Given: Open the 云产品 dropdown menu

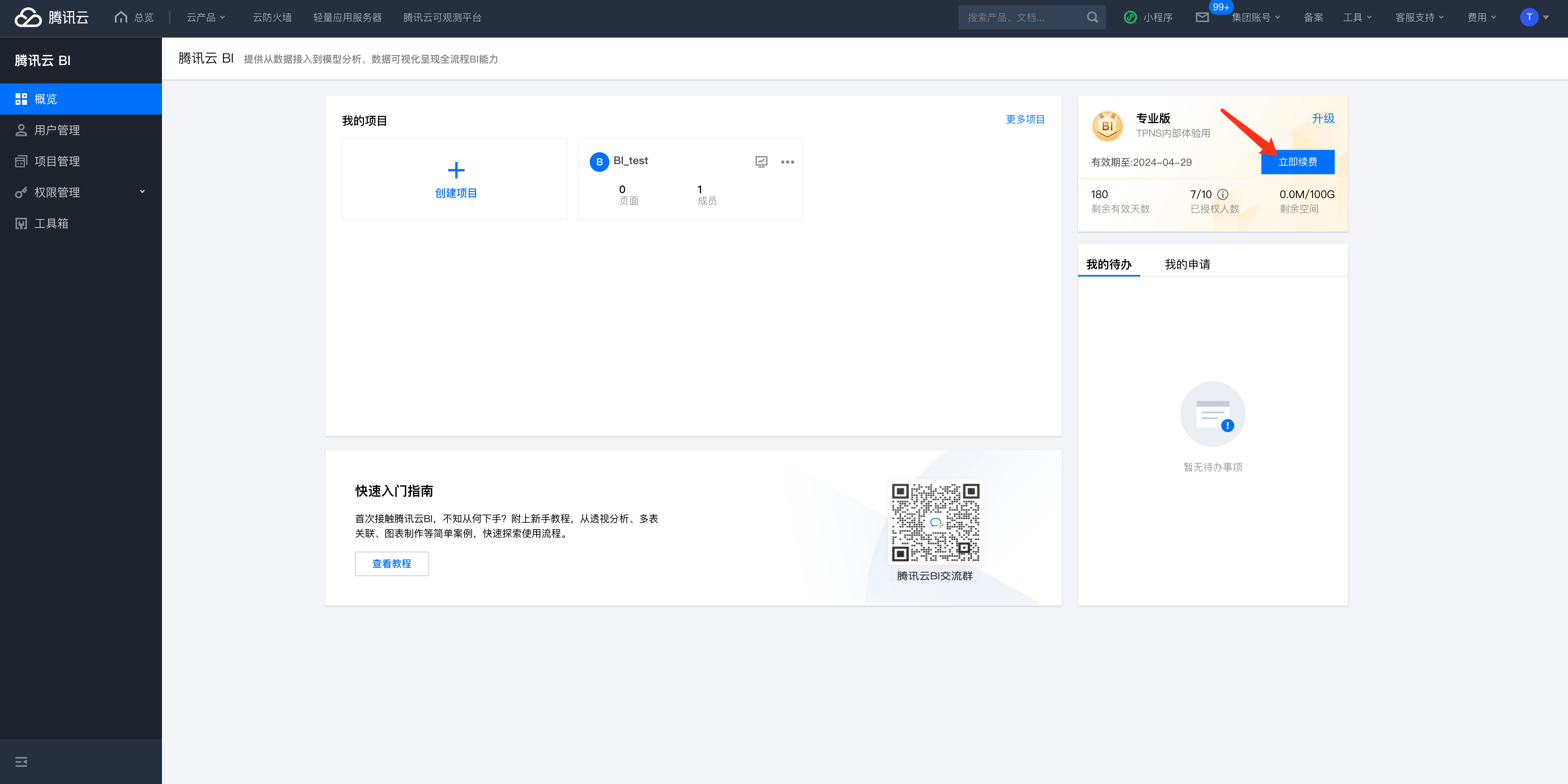Looking at the screenshot, I should coord(206,18).
